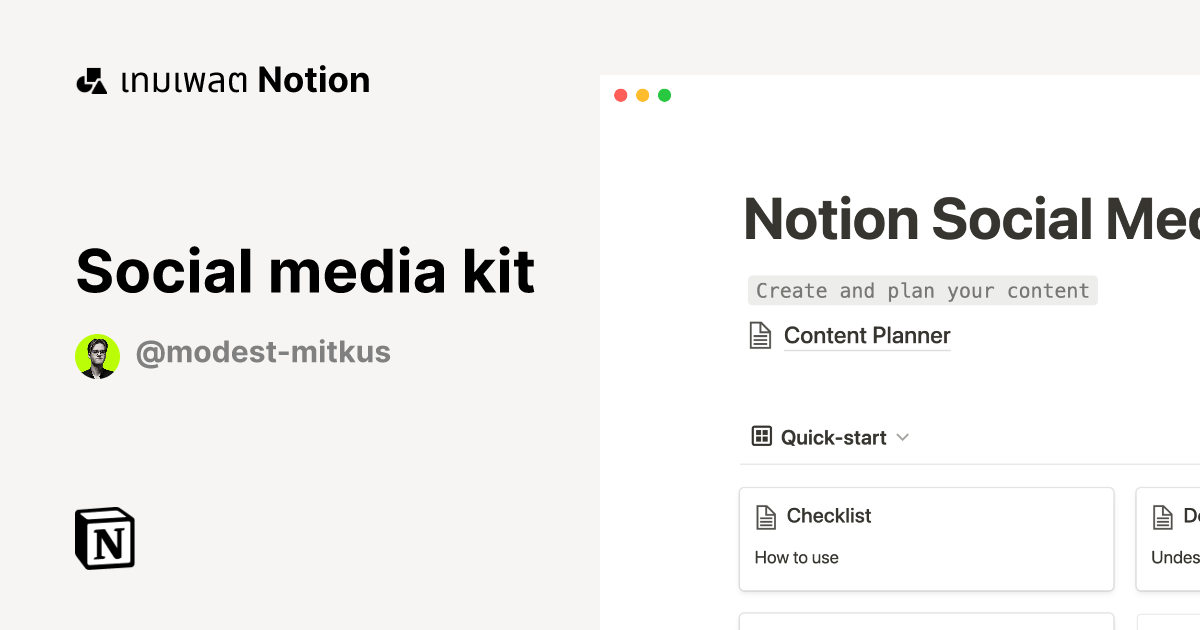The width and height of the screenshot is (1200, 630).
Task: Select the Notion logo icon at bottom left
Action: [104, 538]
